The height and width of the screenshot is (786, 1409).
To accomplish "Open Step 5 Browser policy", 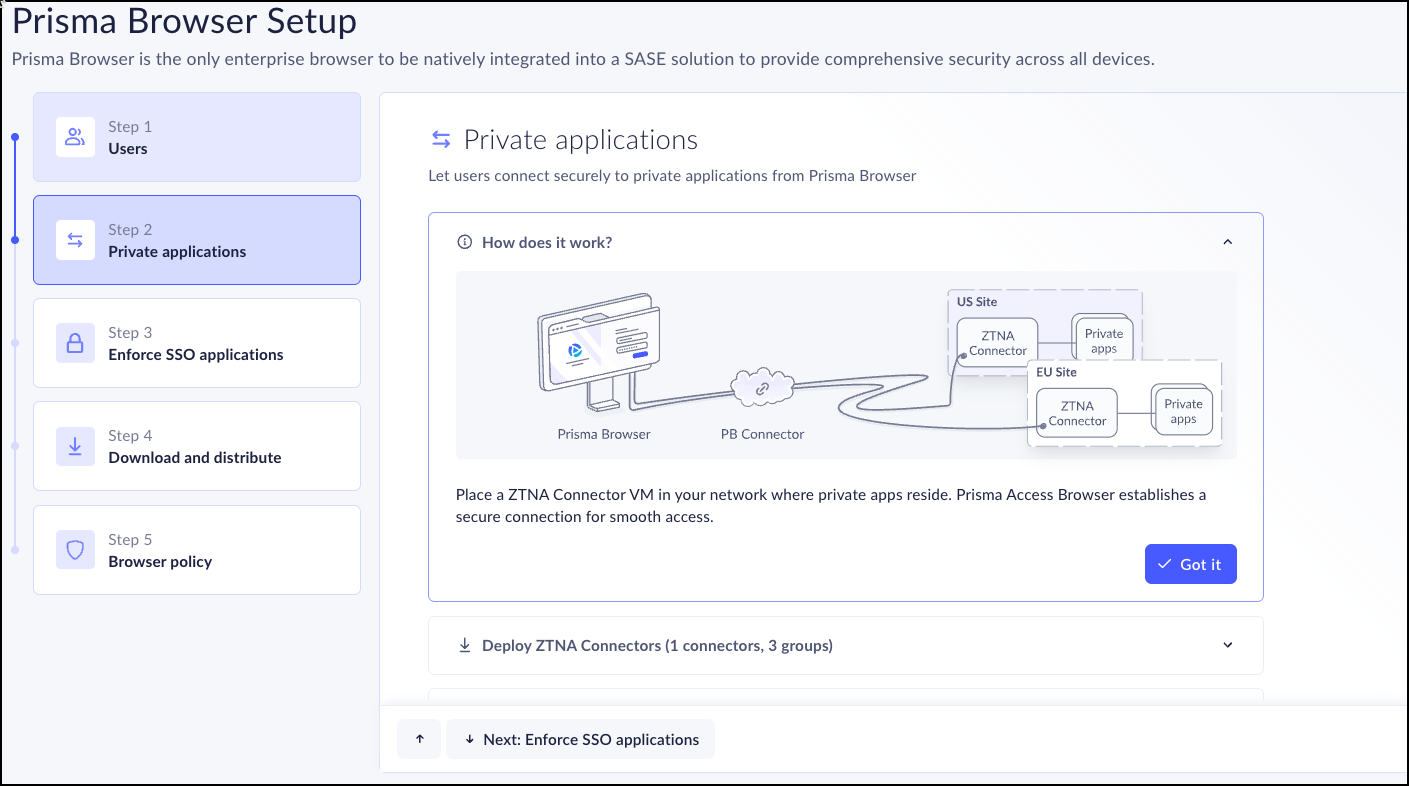I will [x=197, y=550].
